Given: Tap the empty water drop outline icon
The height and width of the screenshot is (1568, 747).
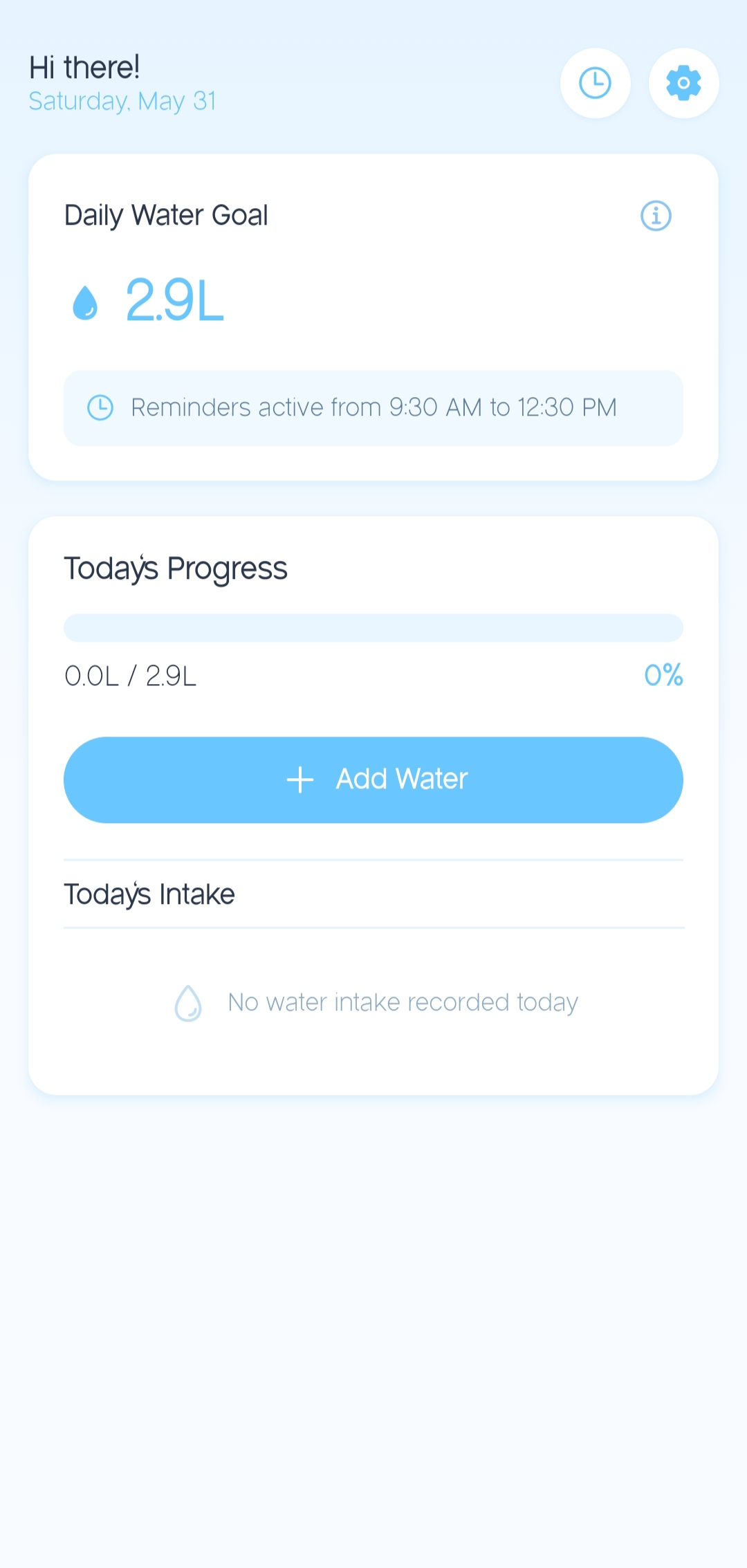Looking at the screenshot, I should pyautogui.click(x=188, y=1003).
